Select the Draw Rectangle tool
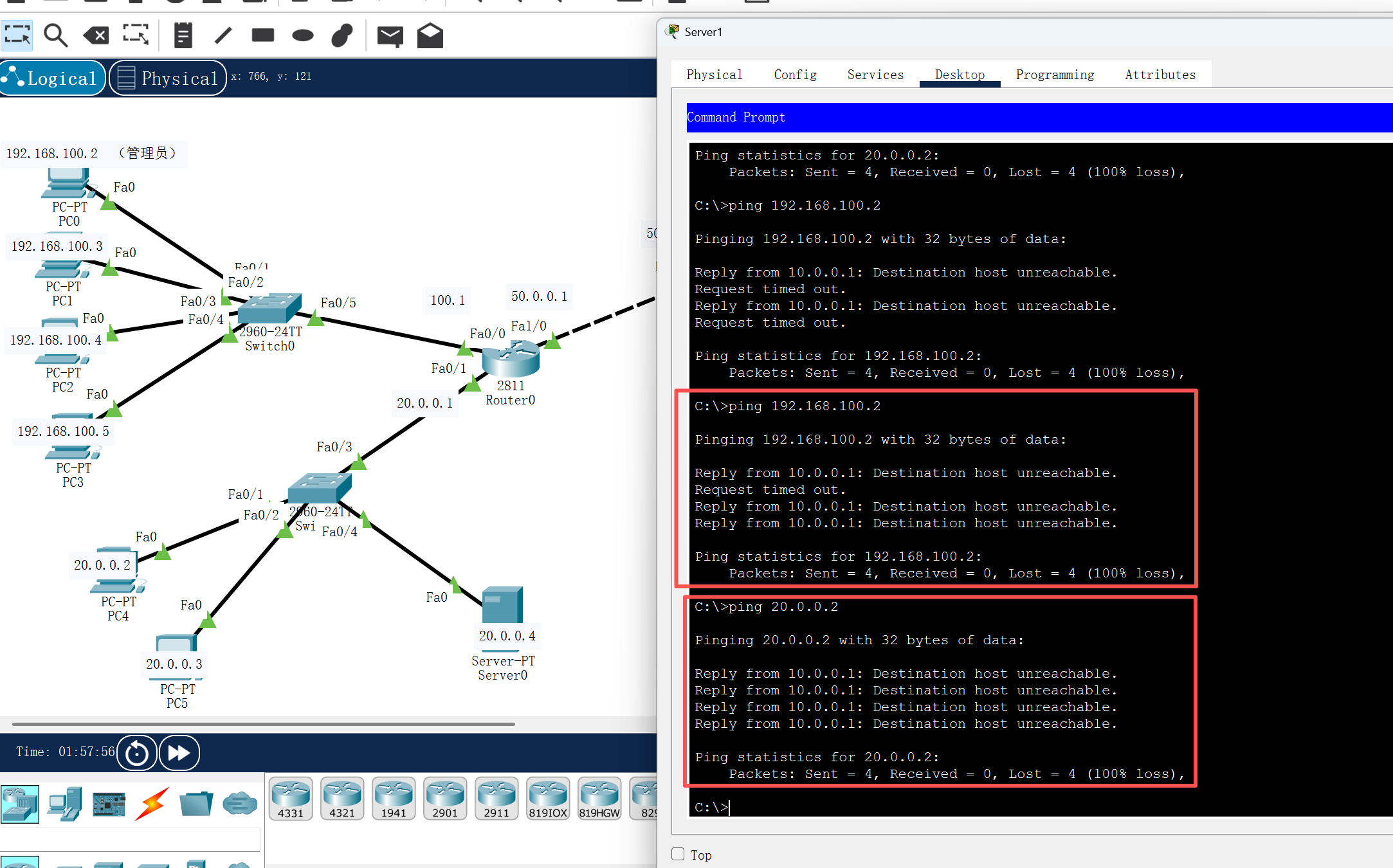This screenshot has height=868, width=1393. 262,35
